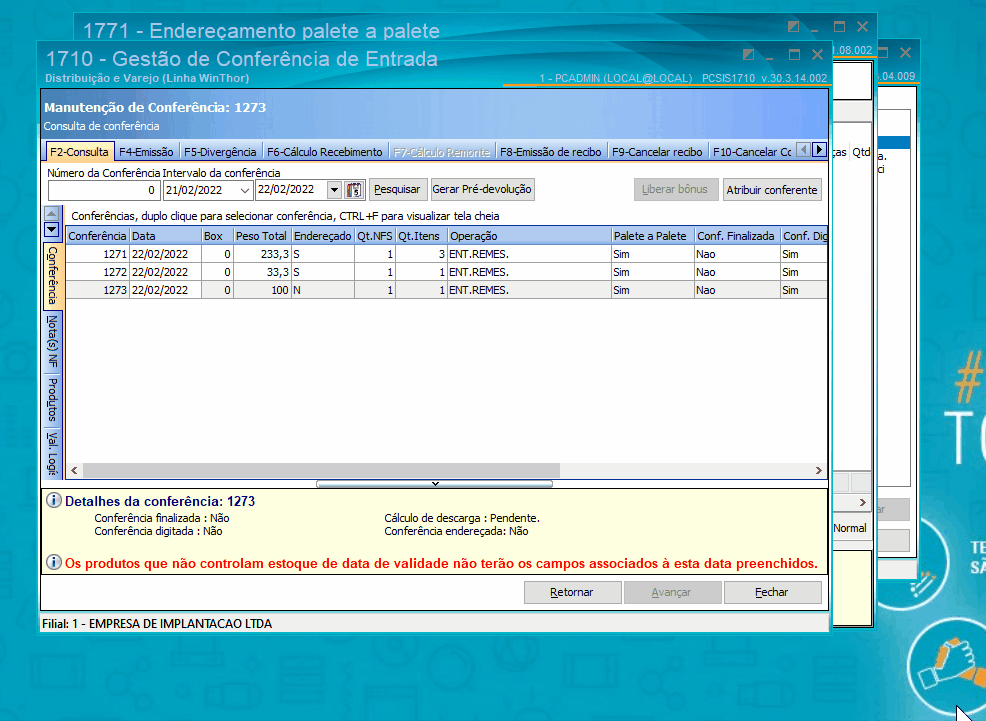Open the F9-Cancelar recibo tab
The height and width of the screenshot is (721, 986).
coord(657,151)
